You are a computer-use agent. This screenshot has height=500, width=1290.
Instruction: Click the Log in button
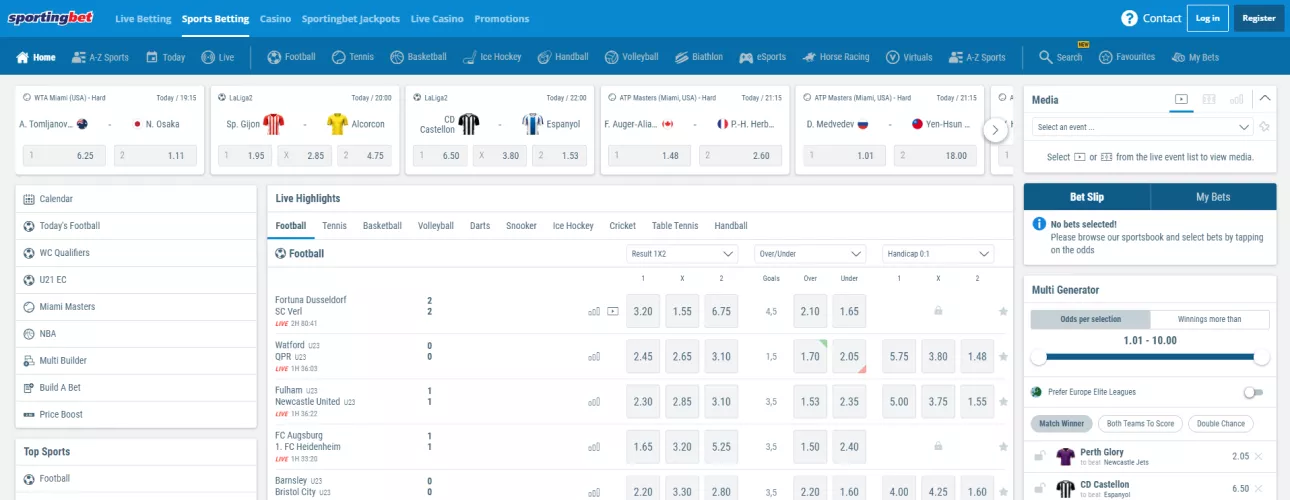pos(1207,18)
